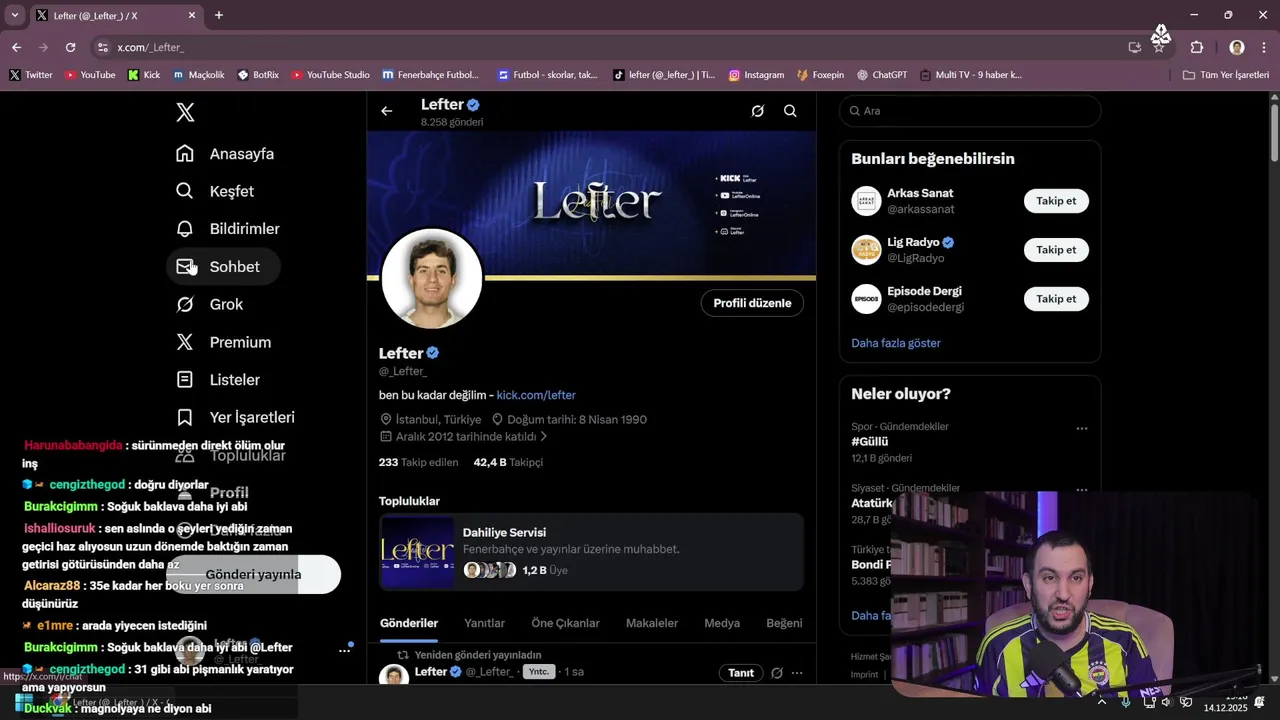Switch to Yanıtlar tab
The image size is (1280, 720).
coord(484,623)
